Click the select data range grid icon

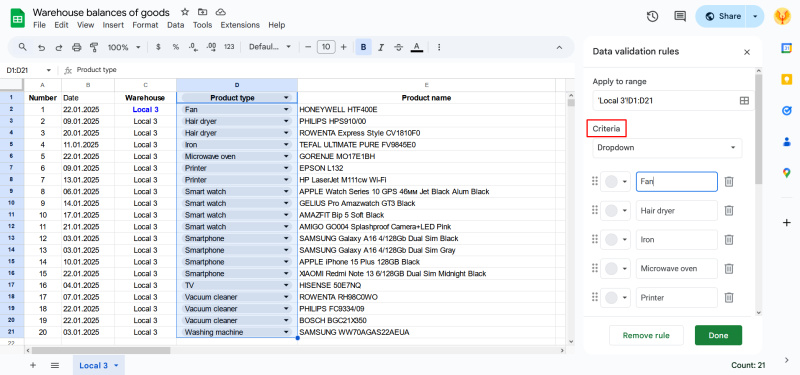744,101
